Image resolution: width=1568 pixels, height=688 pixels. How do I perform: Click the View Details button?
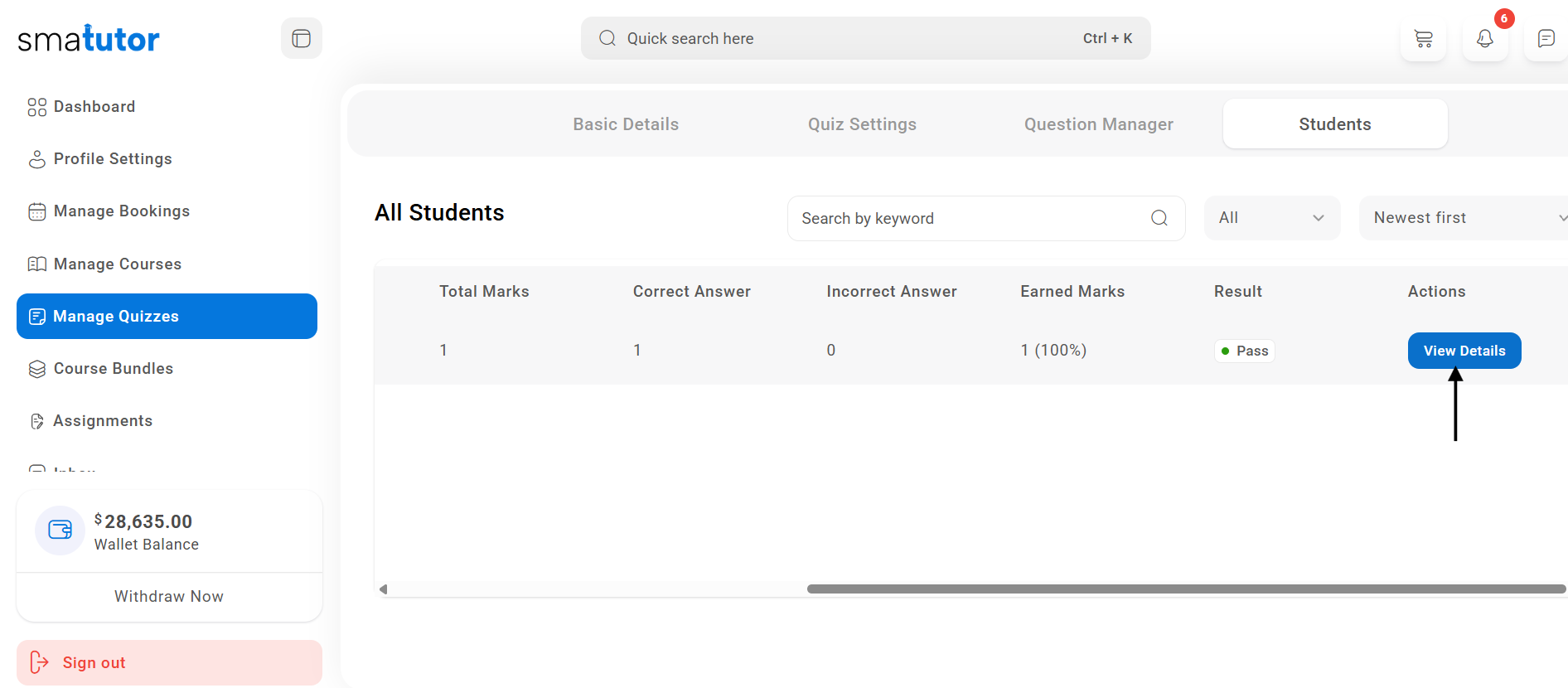coord(1464,351)
